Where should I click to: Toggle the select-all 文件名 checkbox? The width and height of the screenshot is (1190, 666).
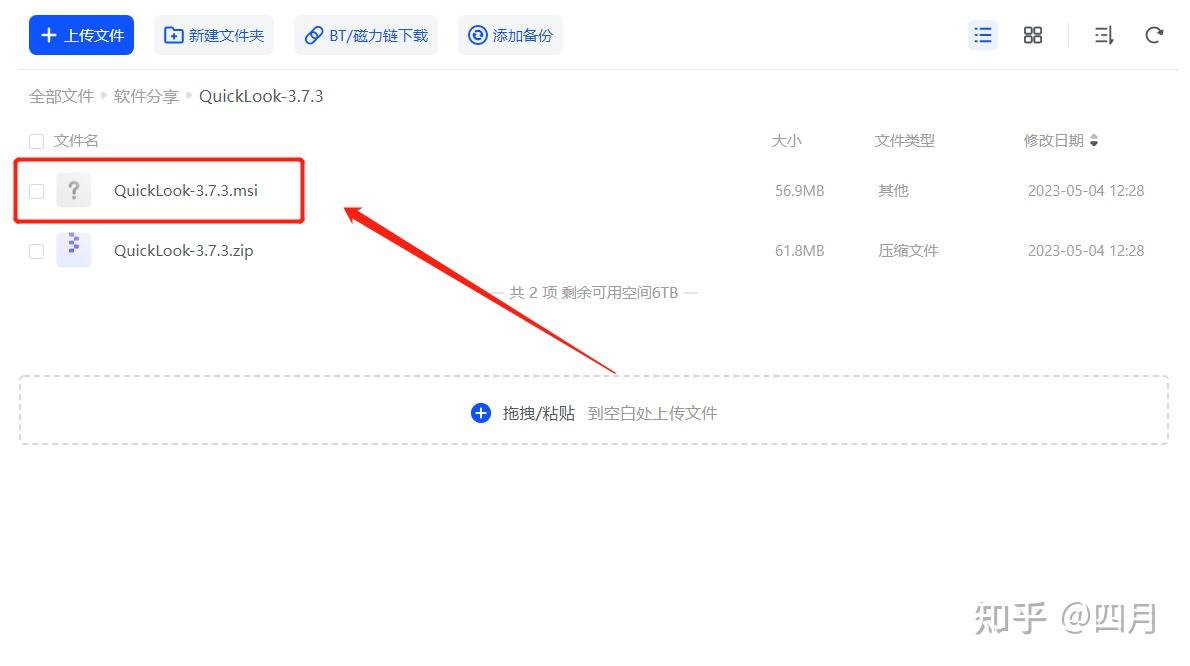[36, 141]
